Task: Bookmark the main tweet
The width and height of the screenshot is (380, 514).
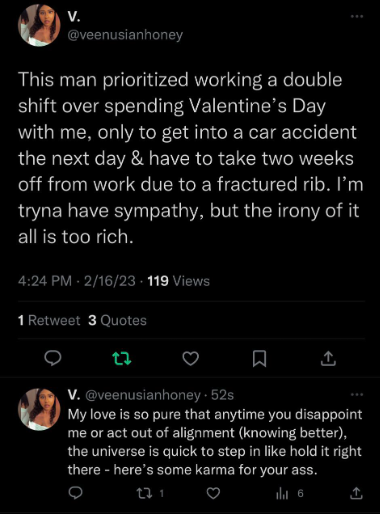Action: pyautogui.click(x=259, y=359)
